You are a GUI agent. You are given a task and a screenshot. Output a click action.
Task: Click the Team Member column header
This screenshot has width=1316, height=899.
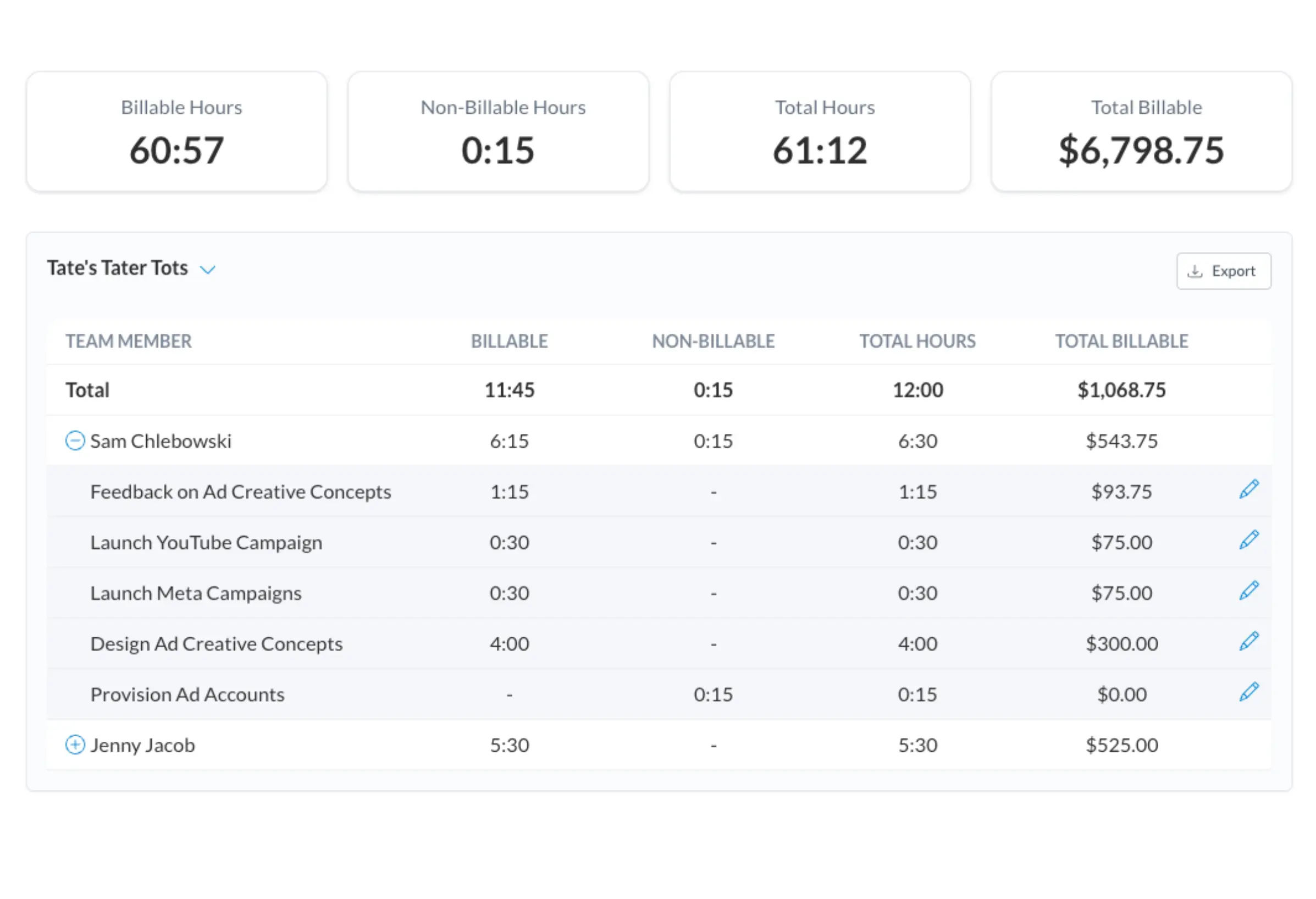pyautogui.click(x=129, y=341)
